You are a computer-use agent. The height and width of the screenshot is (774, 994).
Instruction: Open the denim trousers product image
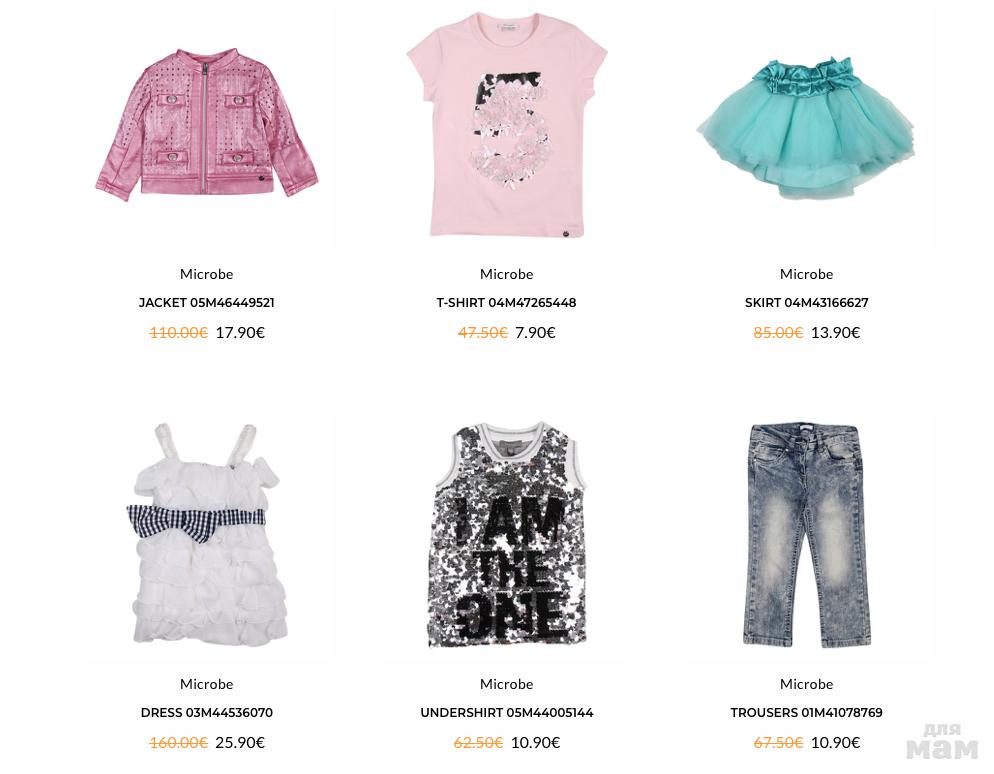pyautogui.click(x=806, y=535)
